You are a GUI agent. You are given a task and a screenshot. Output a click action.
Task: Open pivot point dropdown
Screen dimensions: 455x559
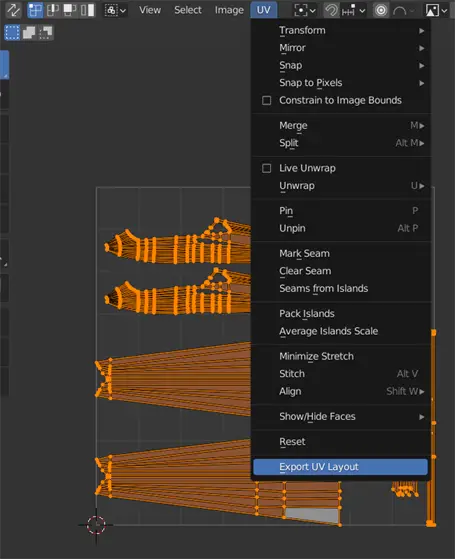[x=305, y=10]
